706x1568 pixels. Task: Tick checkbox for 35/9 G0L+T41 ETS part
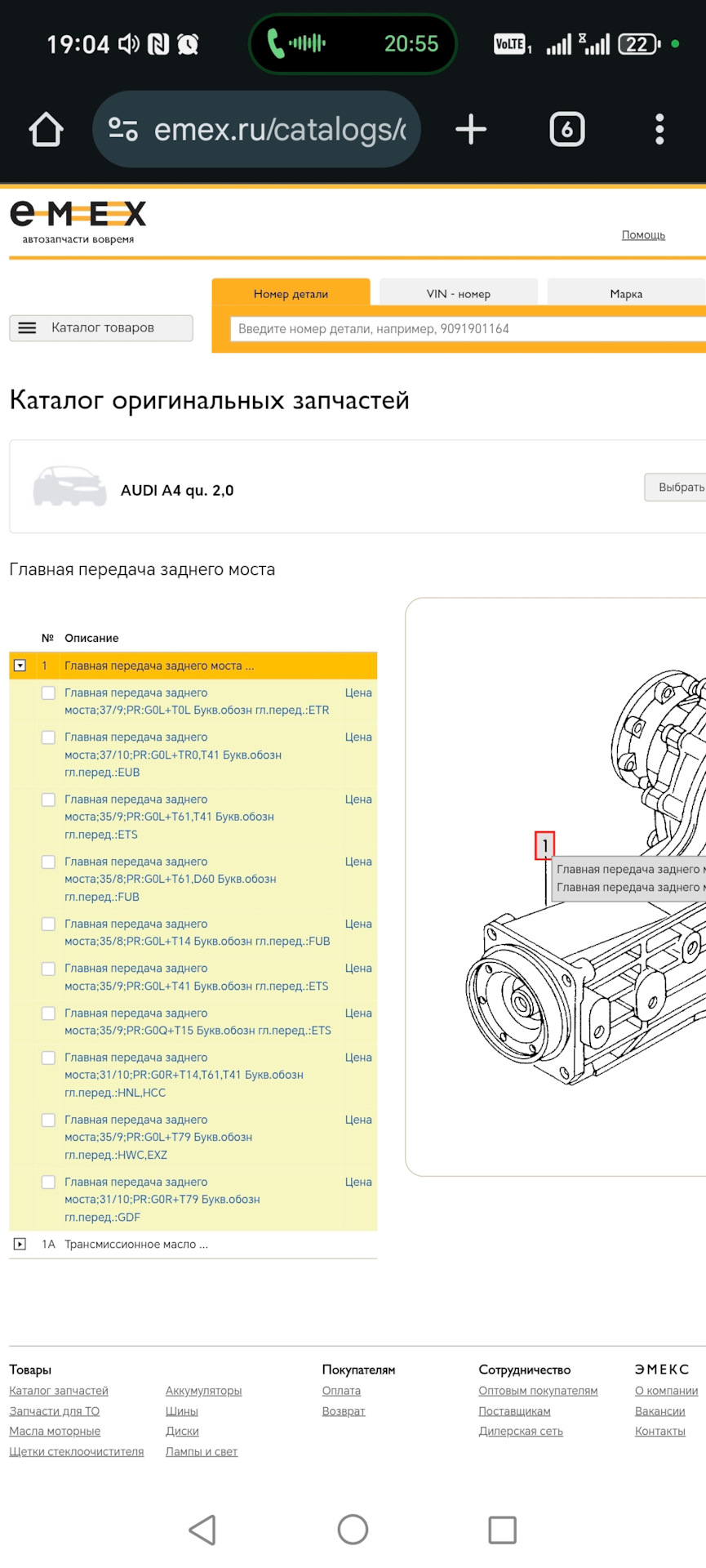48,969
